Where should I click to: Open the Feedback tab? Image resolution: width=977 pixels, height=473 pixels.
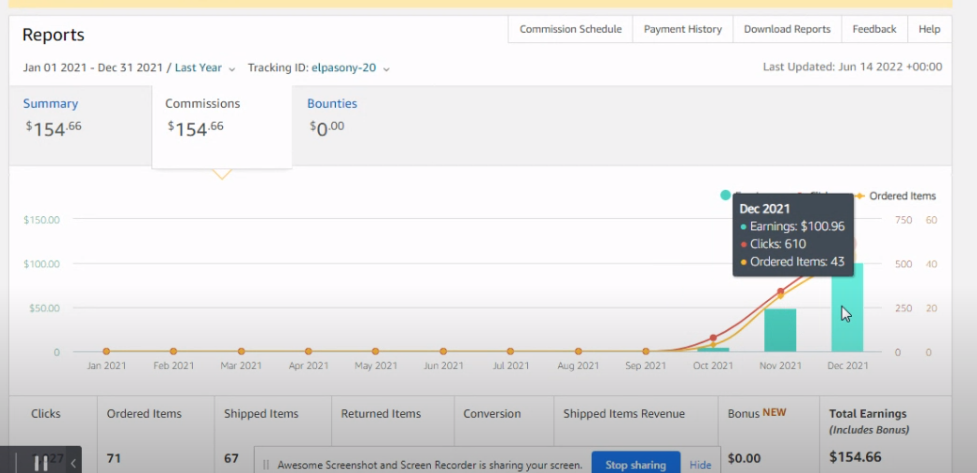point(874,29)
